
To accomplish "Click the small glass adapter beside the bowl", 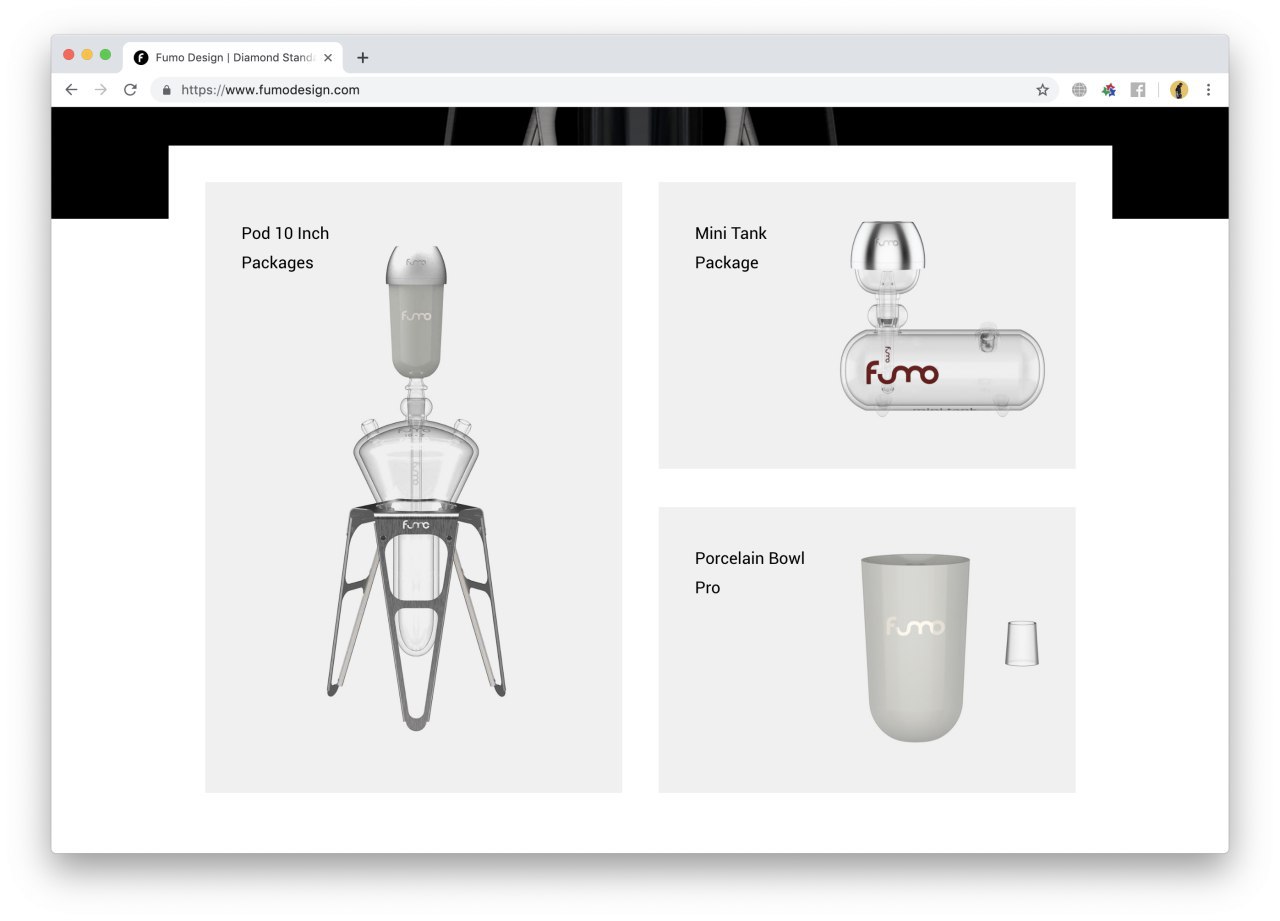I will coord(1022,643).
